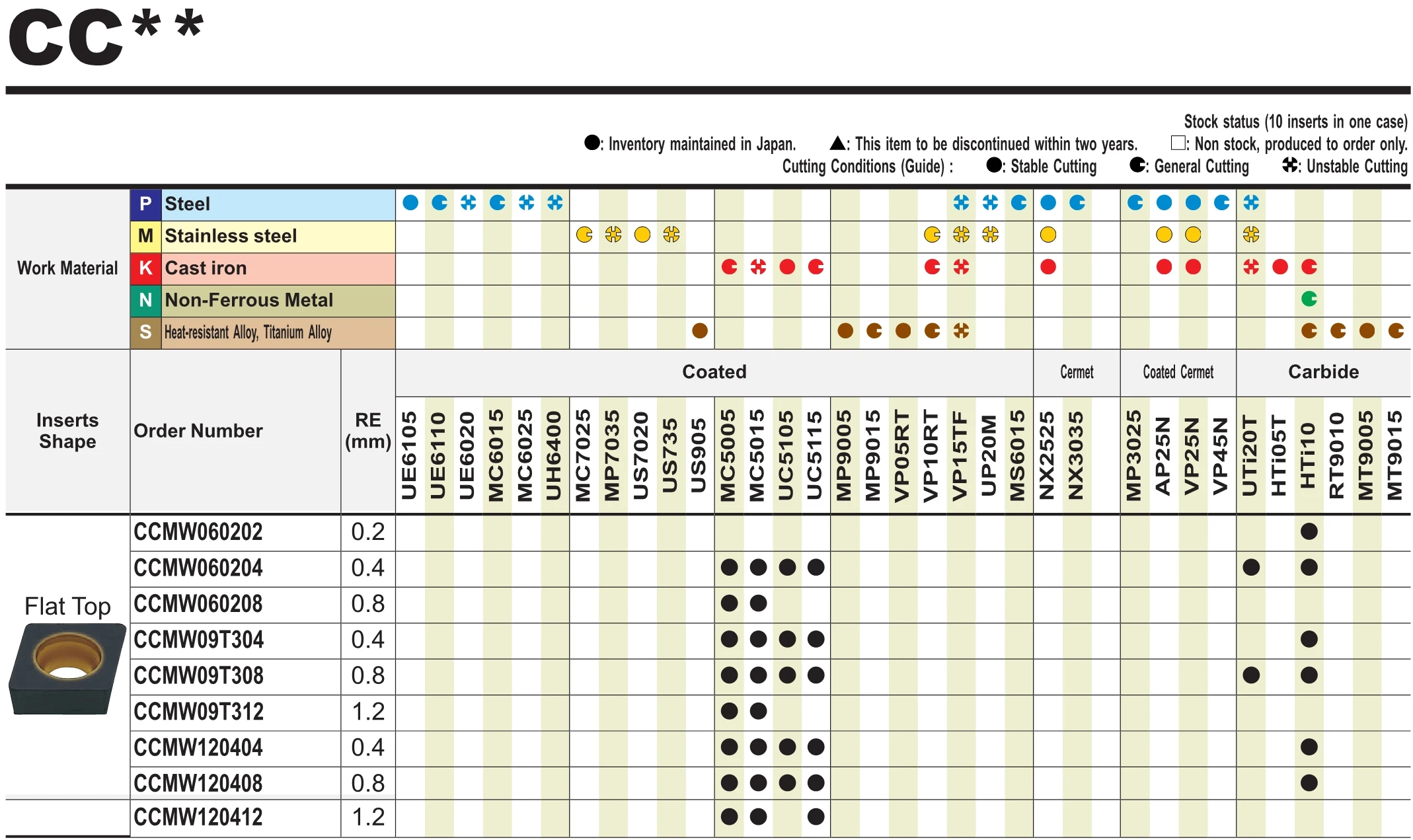The width and height of the screenshot is (1413, 840).
Task: Click the brown S heat-resistant alloy badge
Action: 145,332
